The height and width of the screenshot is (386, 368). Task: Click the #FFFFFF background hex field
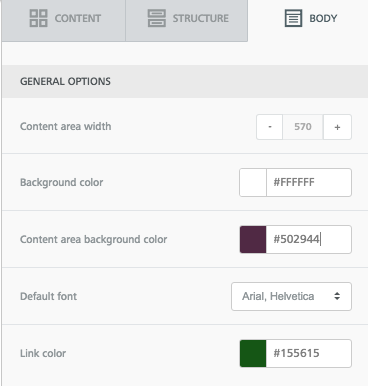tap(309, 183)
